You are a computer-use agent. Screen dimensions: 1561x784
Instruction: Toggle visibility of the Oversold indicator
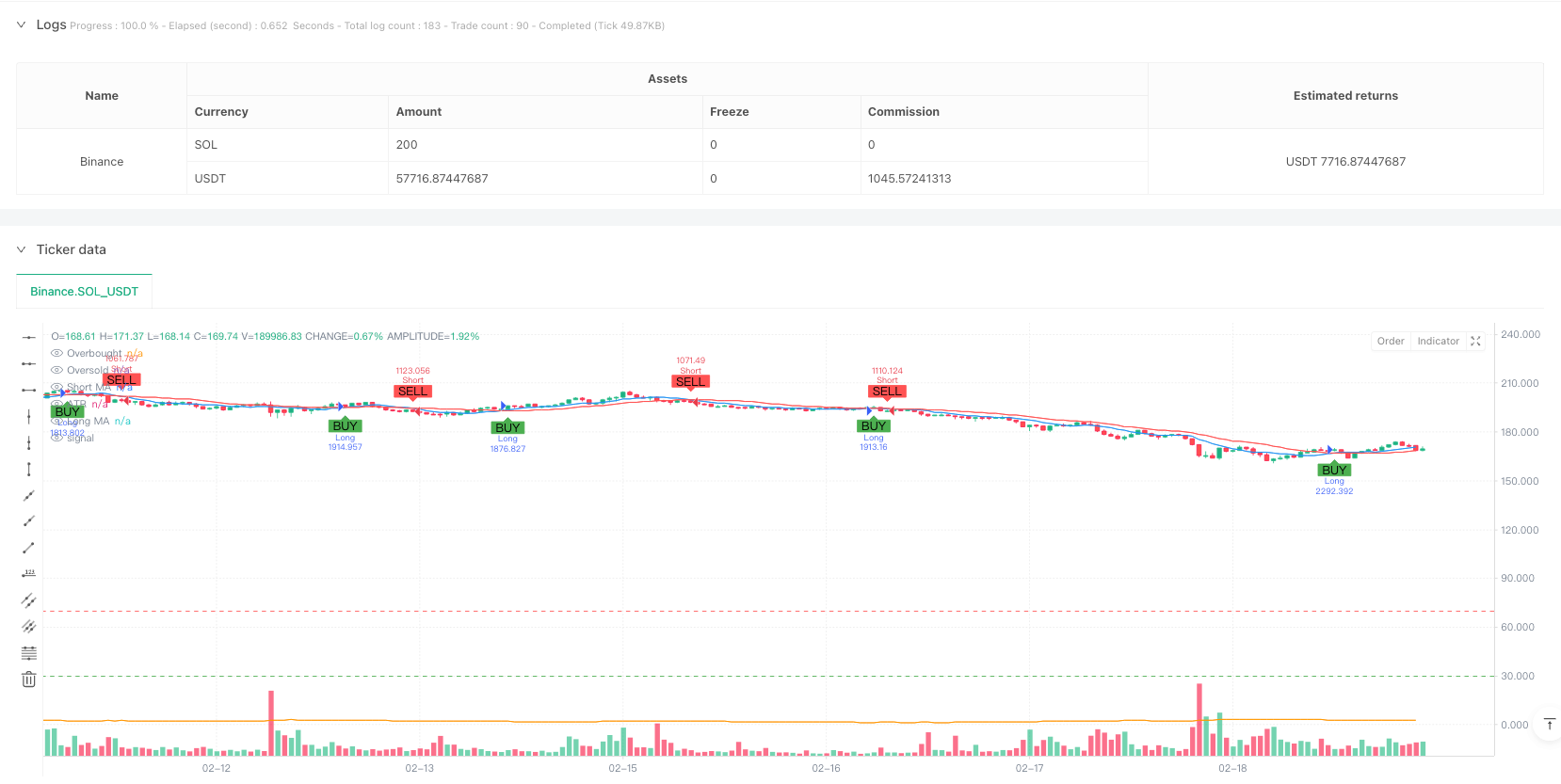(56, 371)
